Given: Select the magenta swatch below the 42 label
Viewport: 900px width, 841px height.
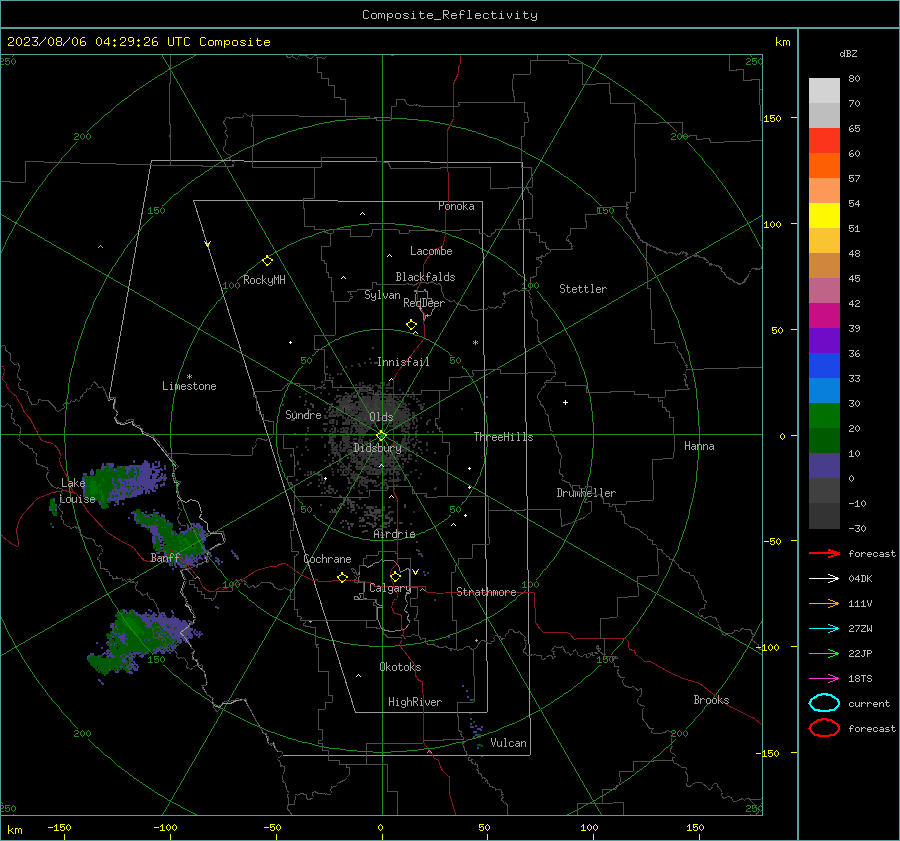Looking at the screenshot, I should [x=824, y=315].
